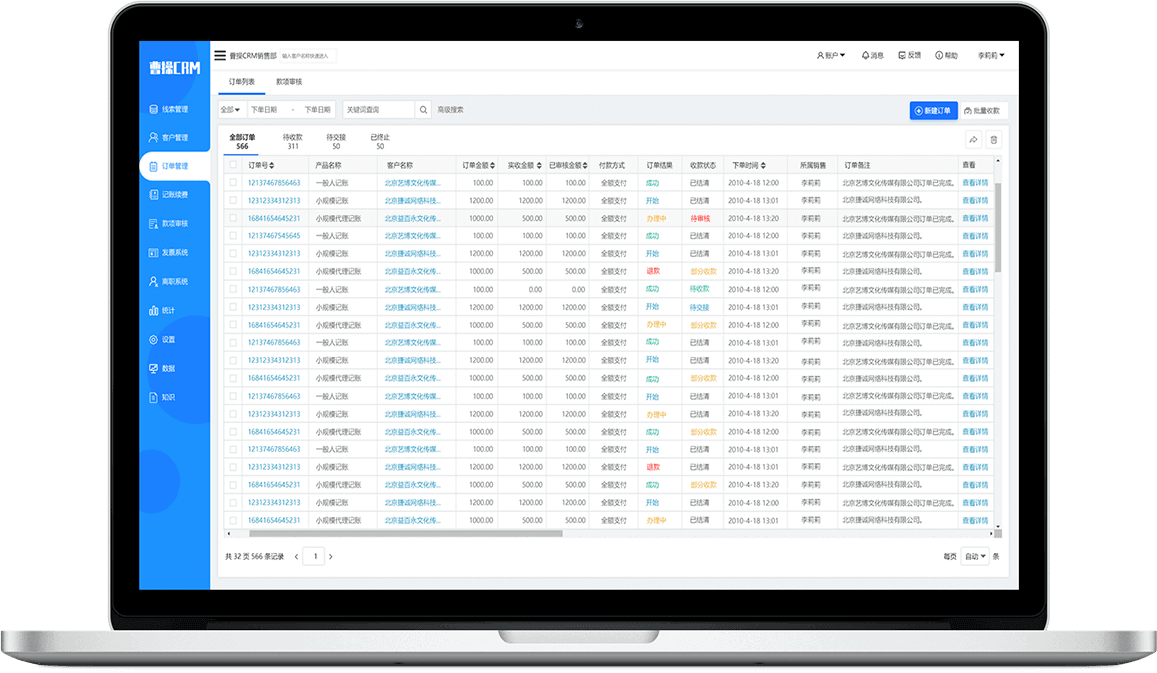1157x673 pixels.
Task: Sort by 实收金额 column arrows
Action: [x=539, y=165]
